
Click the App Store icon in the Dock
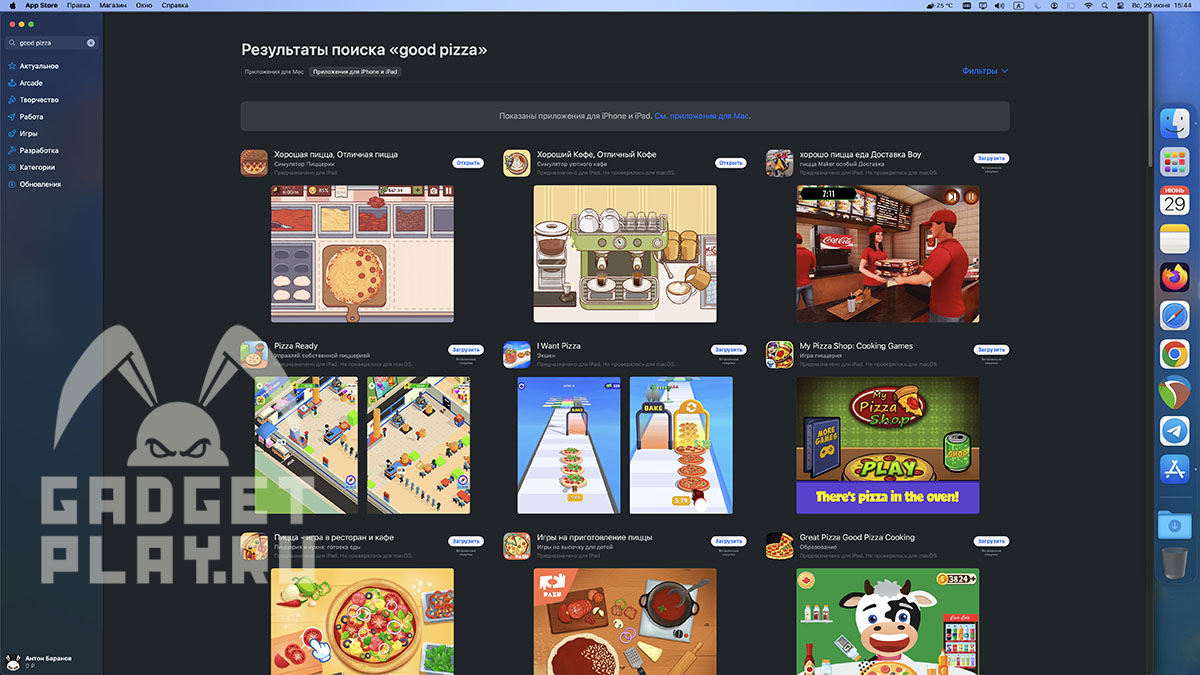[x=1174, y=468]
